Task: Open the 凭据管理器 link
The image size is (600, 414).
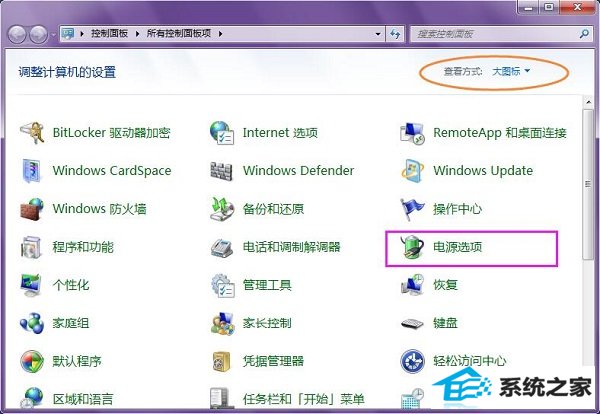Action: (273, 361)
